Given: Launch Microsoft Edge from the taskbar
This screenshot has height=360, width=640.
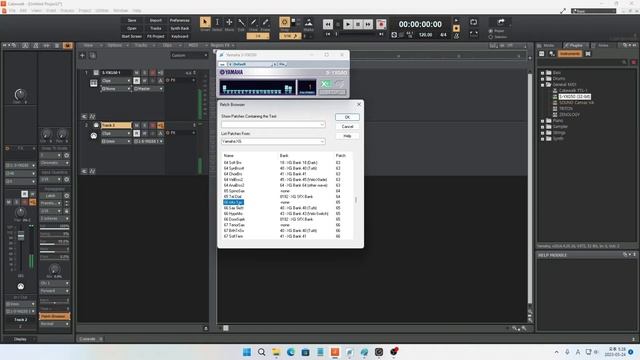Looking at the screenshot, I should pyautogui.click(x=291, y=352).
